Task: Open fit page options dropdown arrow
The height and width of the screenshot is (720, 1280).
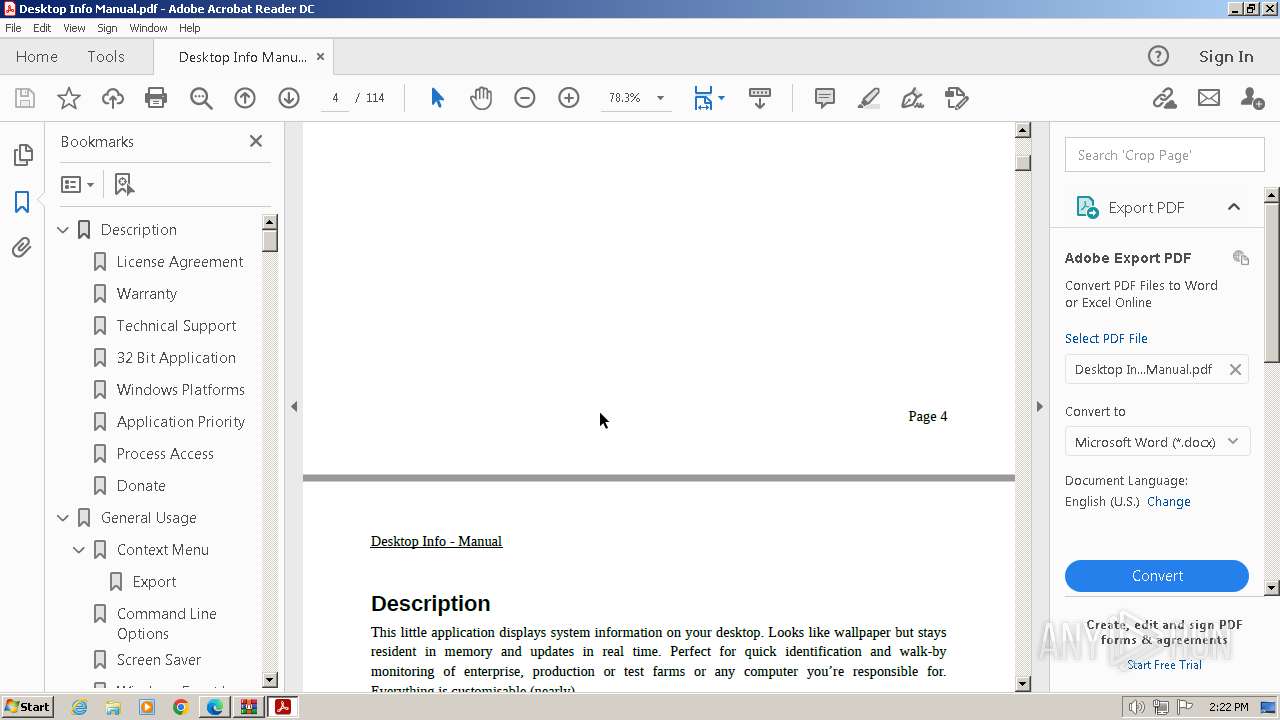Action: [721, 98]
